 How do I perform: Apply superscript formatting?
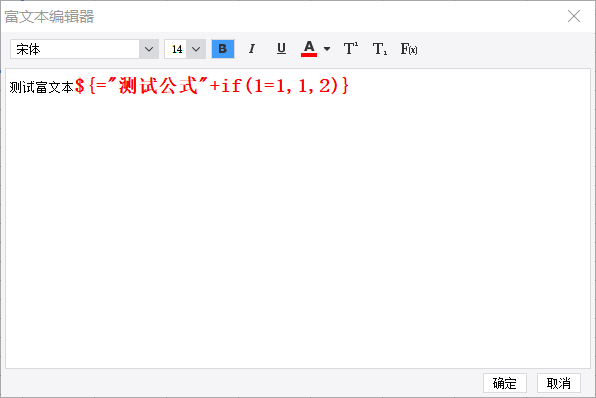click(350, 49)
